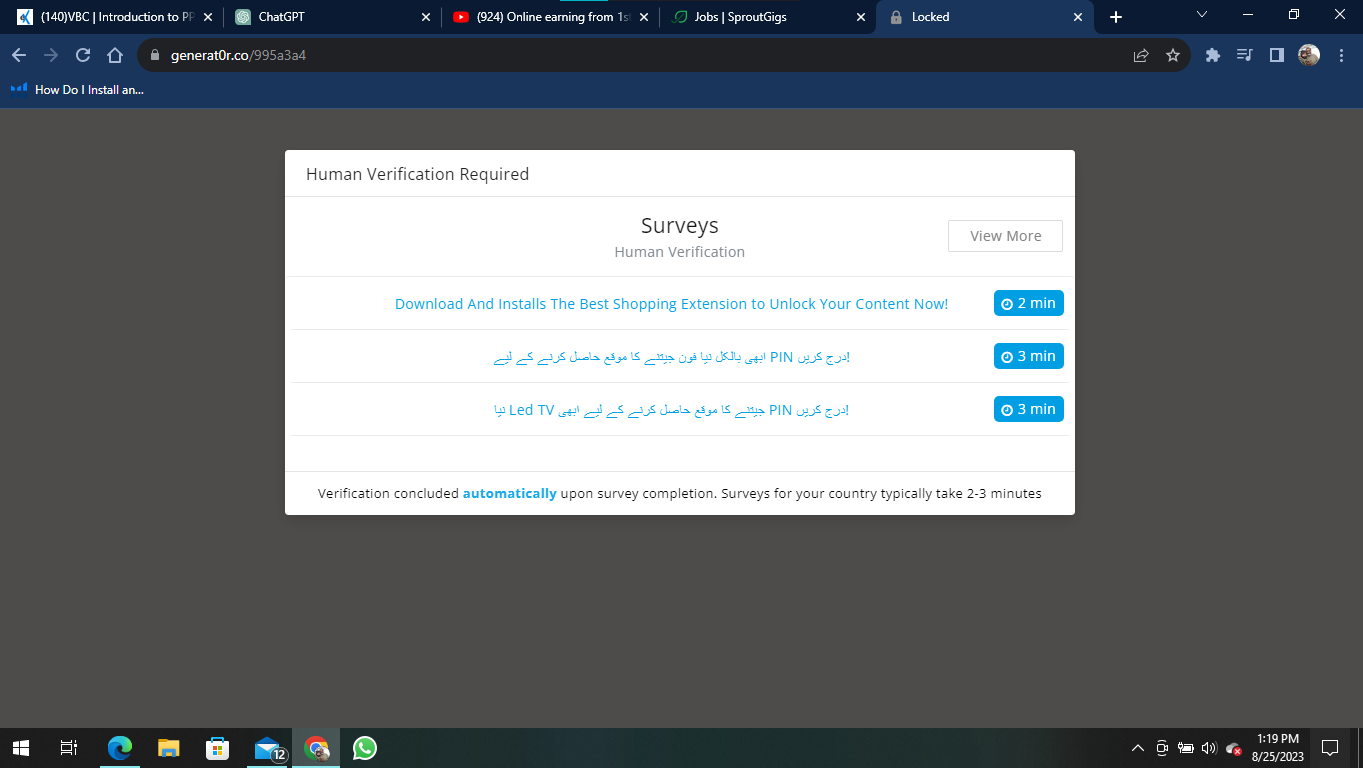
Task: Click the share page icon in address bar
Action: pyautogui.click(x=1141, y=55)
